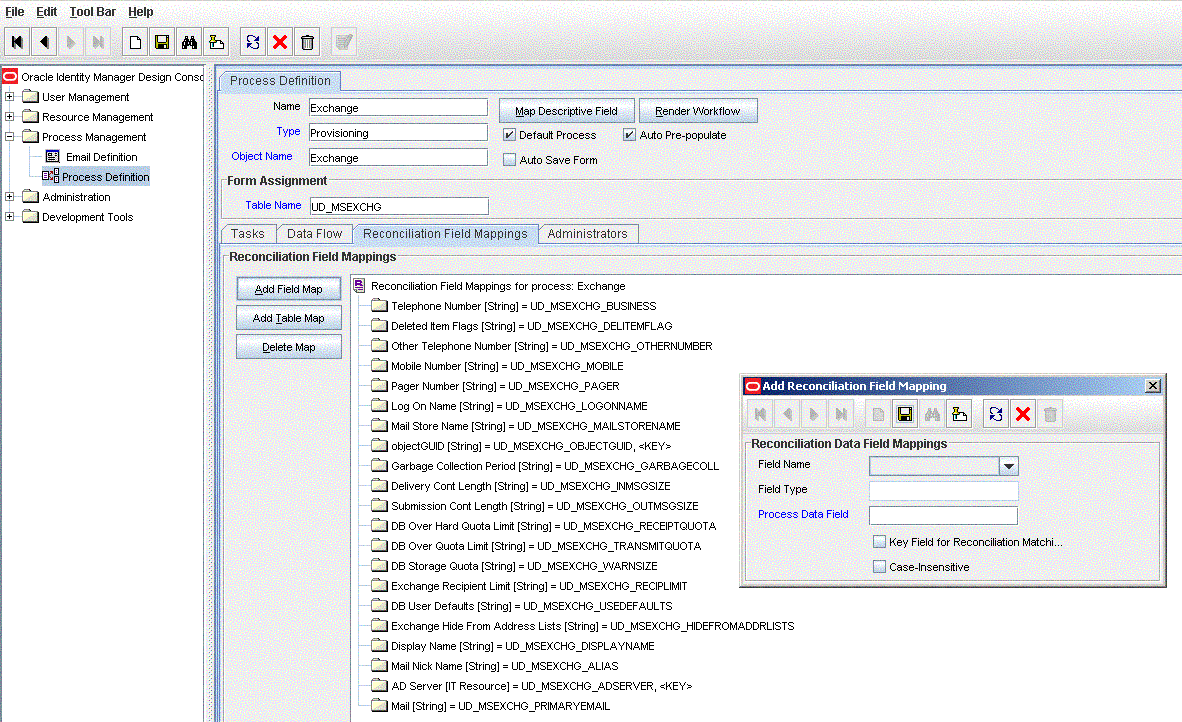Go to first record in main toolbar
Viewport: 1182px width, 722px height.
point(17,42)
